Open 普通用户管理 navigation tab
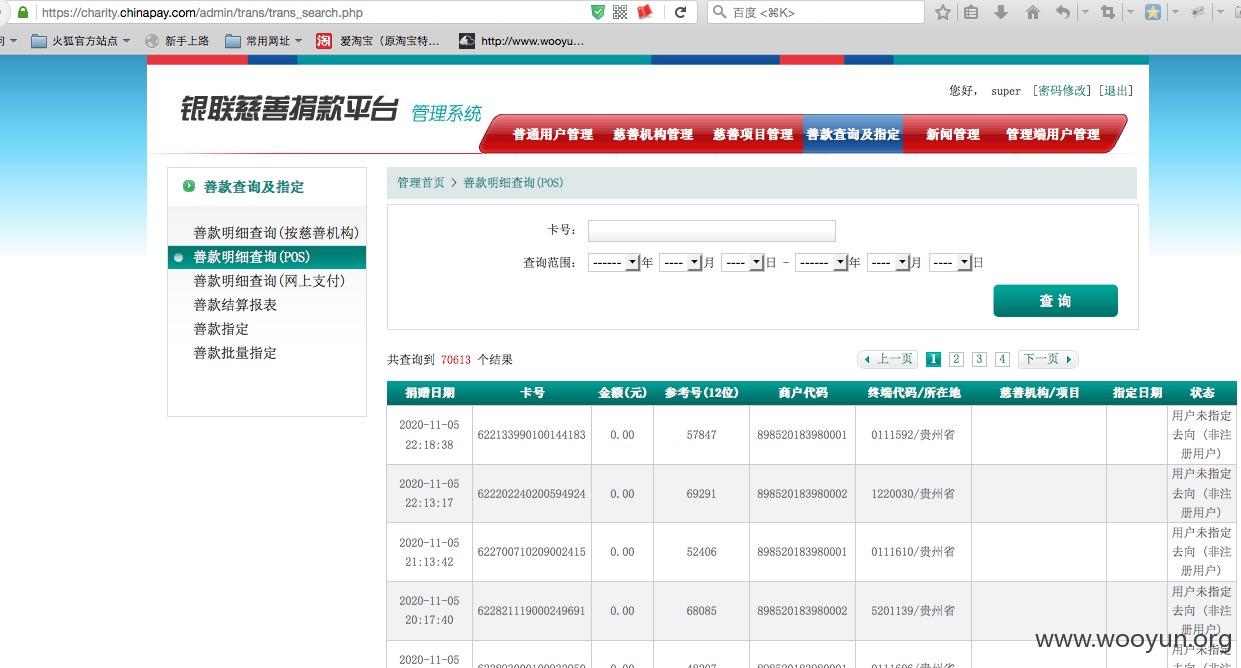This screenshot has height=668, width=1241. click(553, 134)
